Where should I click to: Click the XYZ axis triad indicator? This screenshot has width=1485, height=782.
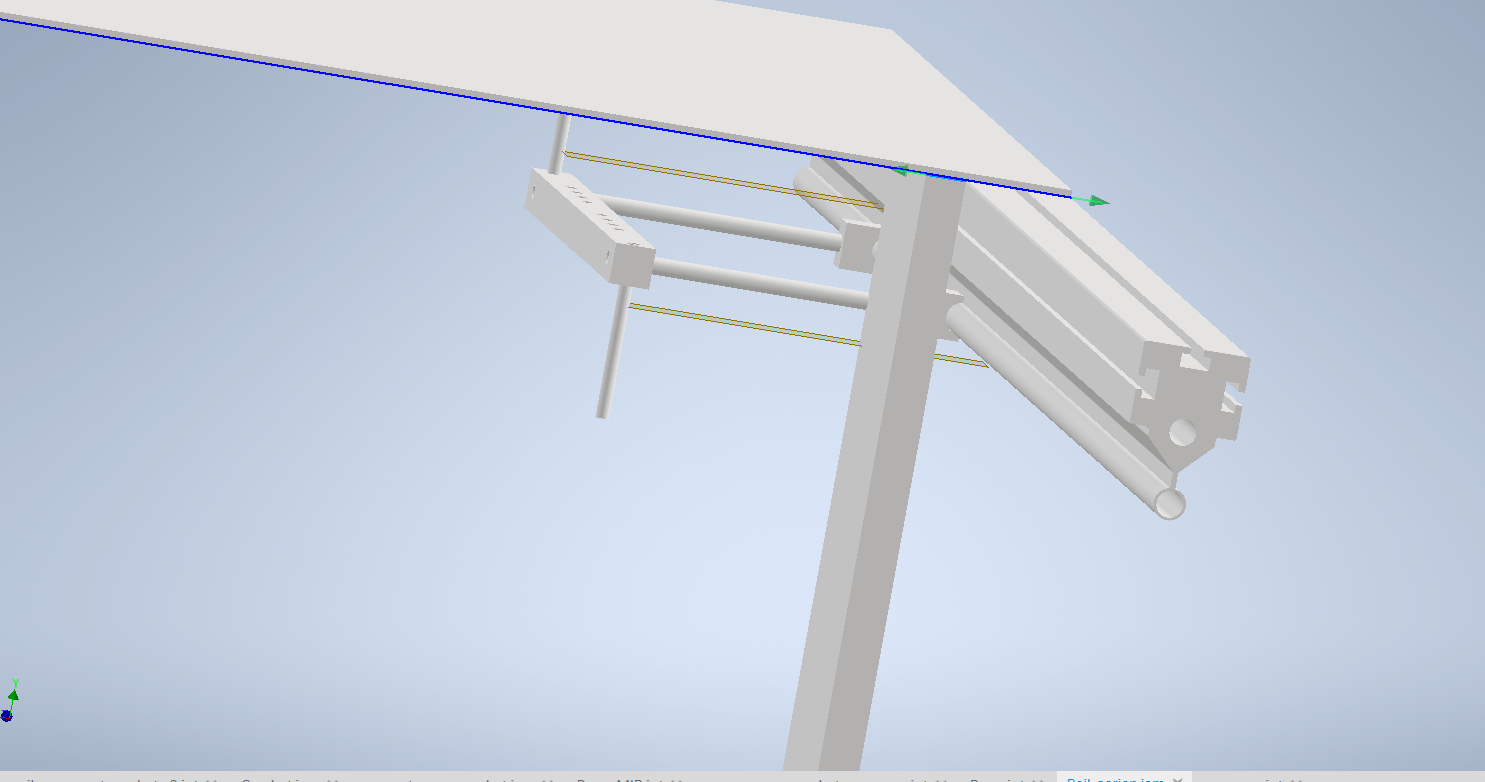point(9,701)
